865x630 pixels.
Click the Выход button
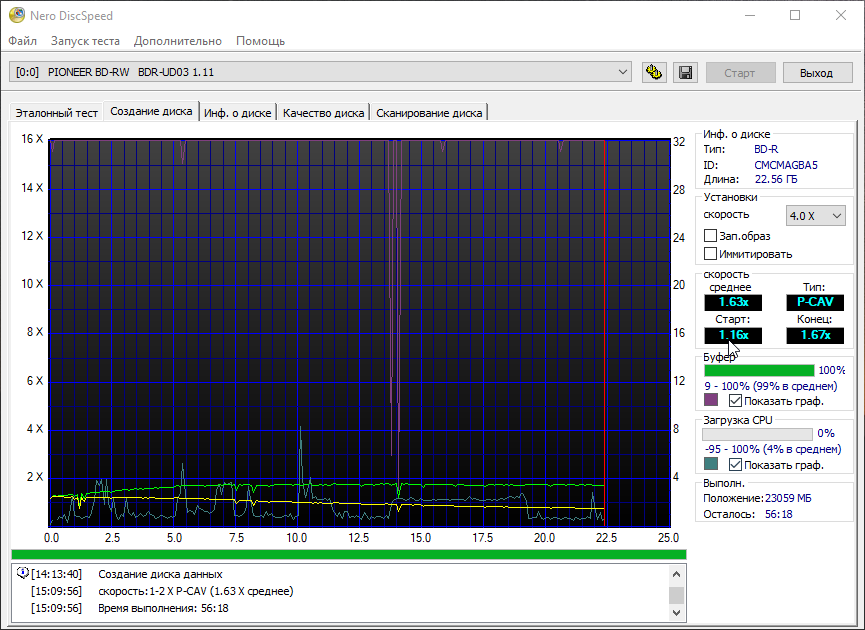pos(816,73)
